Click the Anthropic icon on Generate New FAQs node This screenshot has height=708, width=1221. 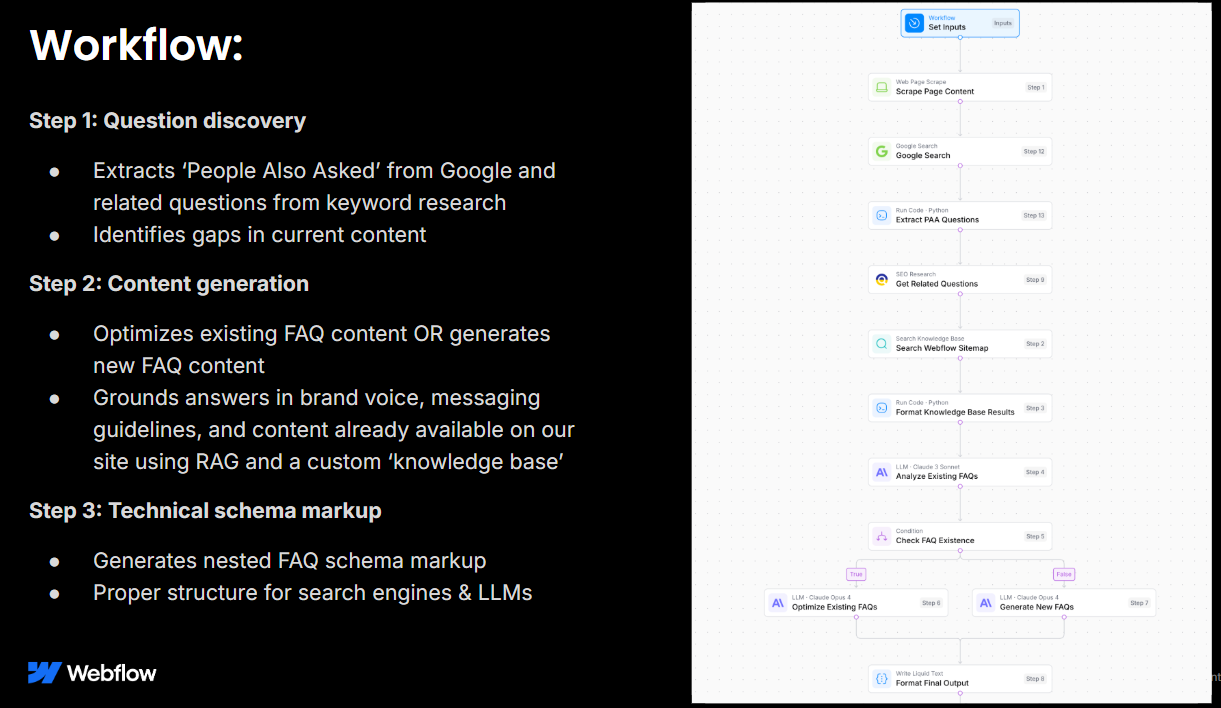point(986,603)
